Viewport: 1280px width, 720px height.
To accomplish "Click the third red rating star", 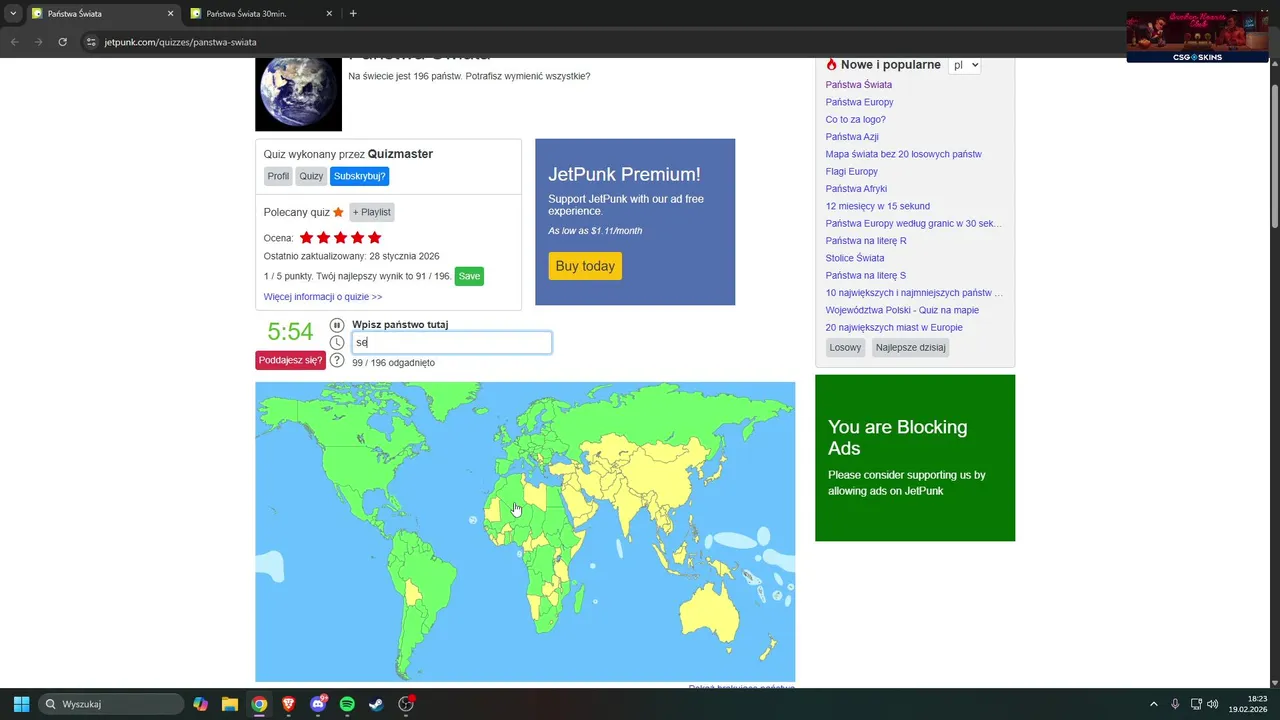I will (x=341, y=238).
